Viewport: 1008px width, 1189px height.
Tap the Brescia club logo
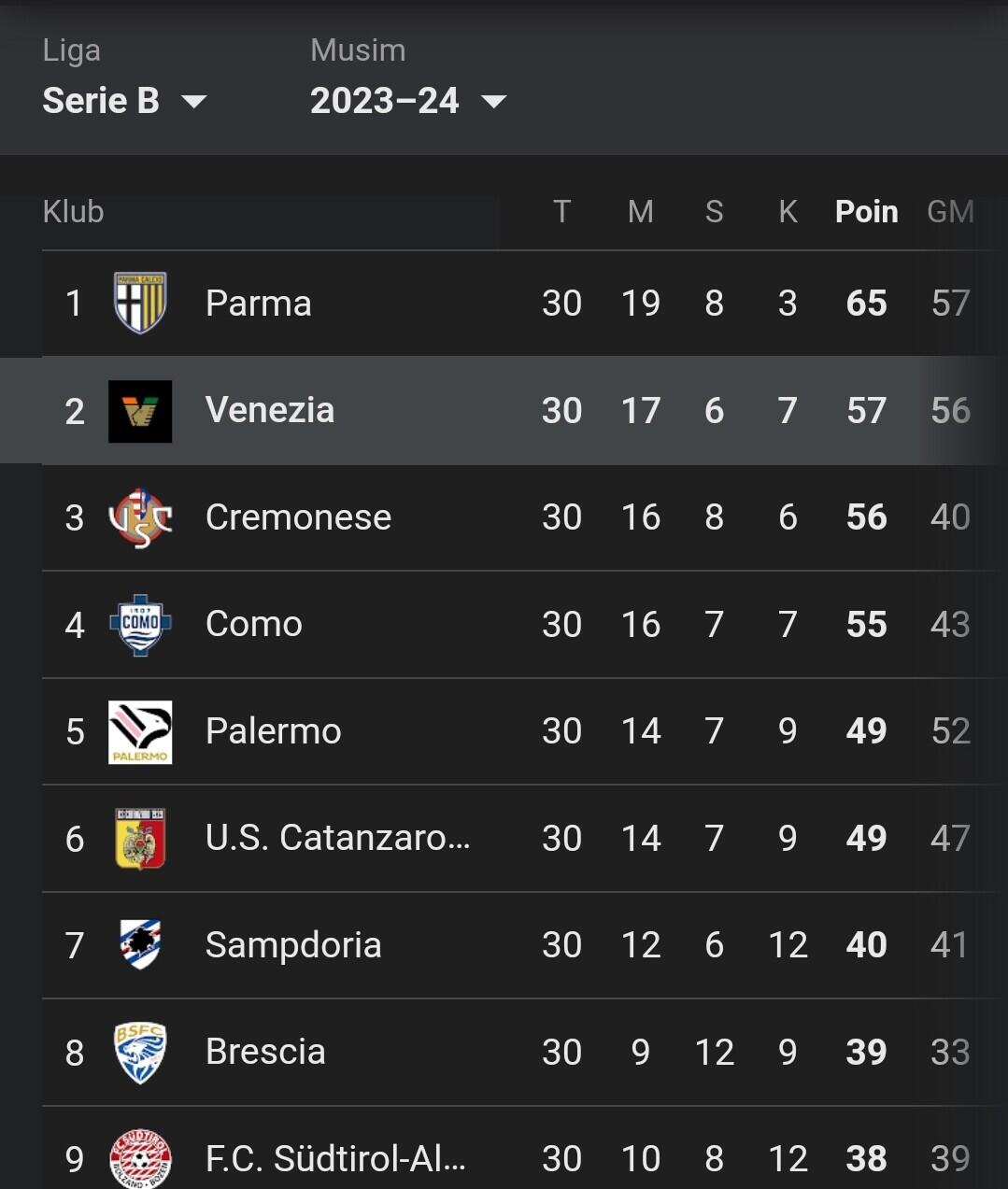click(x=140, y=1052)
